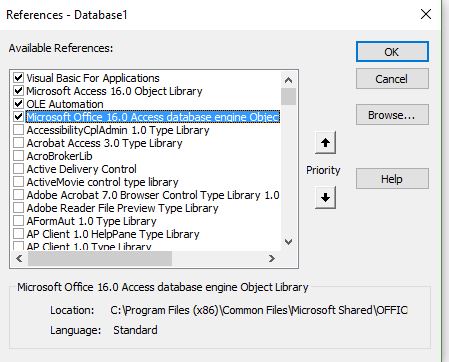Check Acrobat Access 3.0 Type Library
The width and height of the screenshot is (449, 362).
[18, 143]
